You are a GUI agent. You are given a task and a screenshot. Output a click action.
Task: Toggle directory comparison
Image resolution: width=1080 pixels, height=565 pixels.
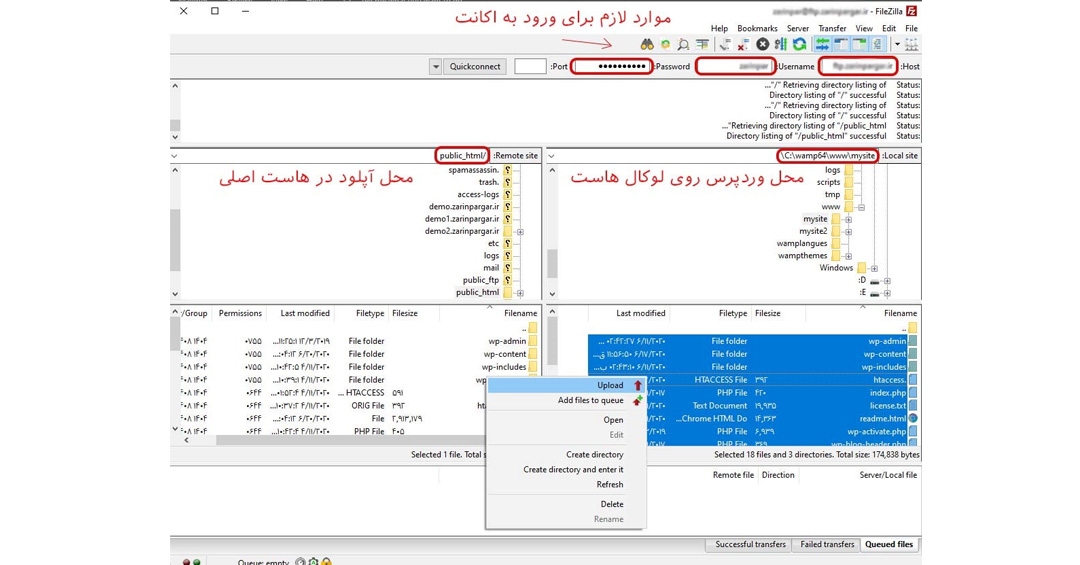point(683,44)
